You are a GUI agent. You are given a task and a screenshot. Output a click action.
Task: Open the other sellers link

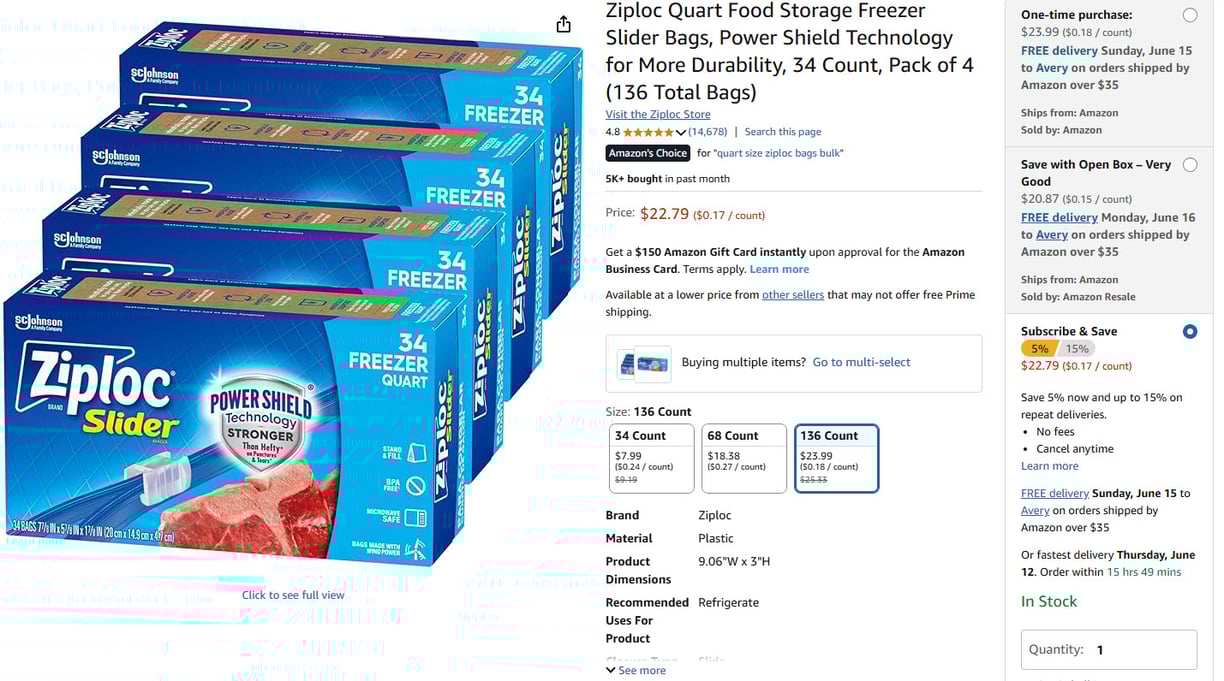pyautogui.click(x=793, y=295)
